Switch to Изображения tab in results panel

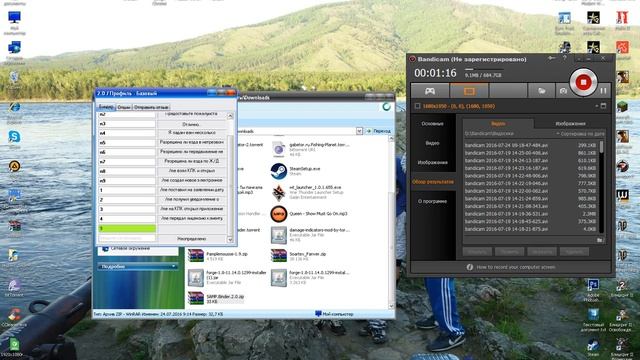coord(570,124)
